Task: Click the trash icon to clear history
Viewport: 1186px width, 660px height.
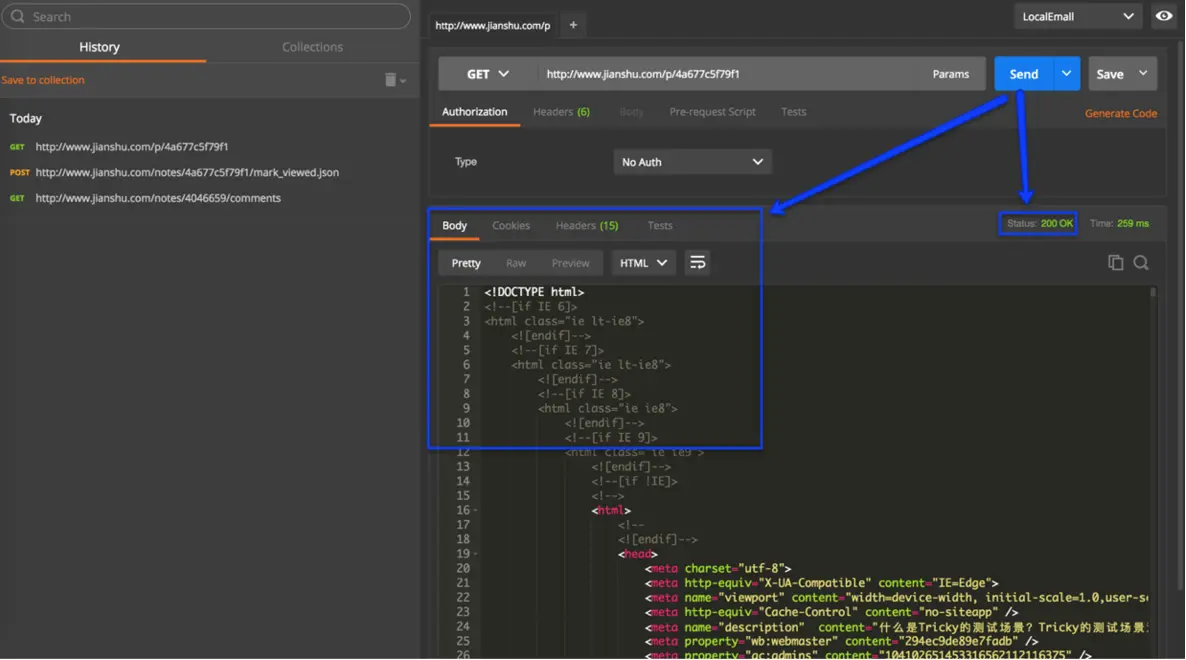Action: (391, 80)
